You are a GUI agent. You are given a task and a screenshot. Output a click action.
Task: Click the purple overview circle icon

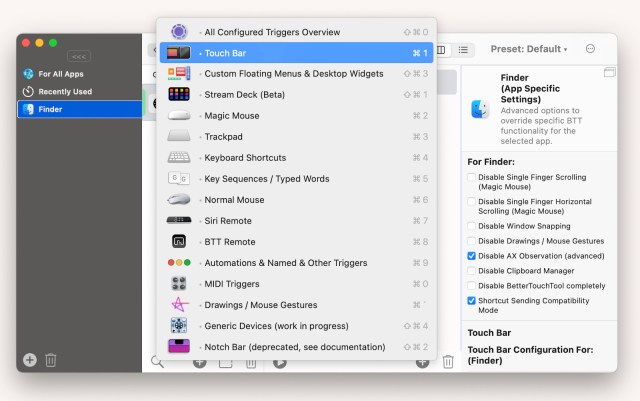click(x=179, y=31)
